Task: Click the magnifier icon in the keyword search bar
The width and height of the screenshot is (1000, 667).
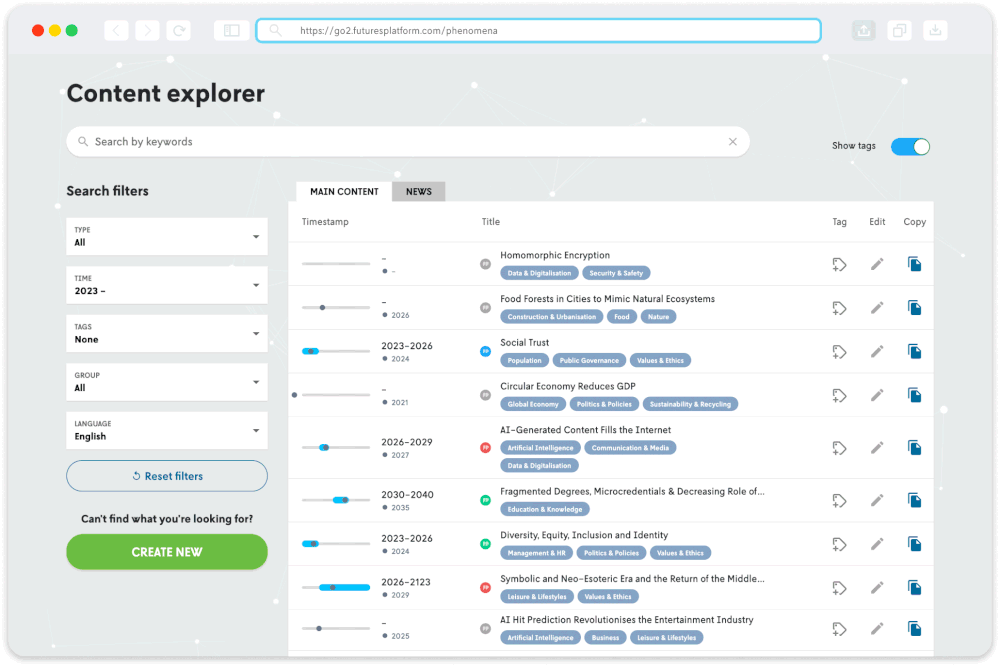Action: pyautogui.click(x=83, y=142)
